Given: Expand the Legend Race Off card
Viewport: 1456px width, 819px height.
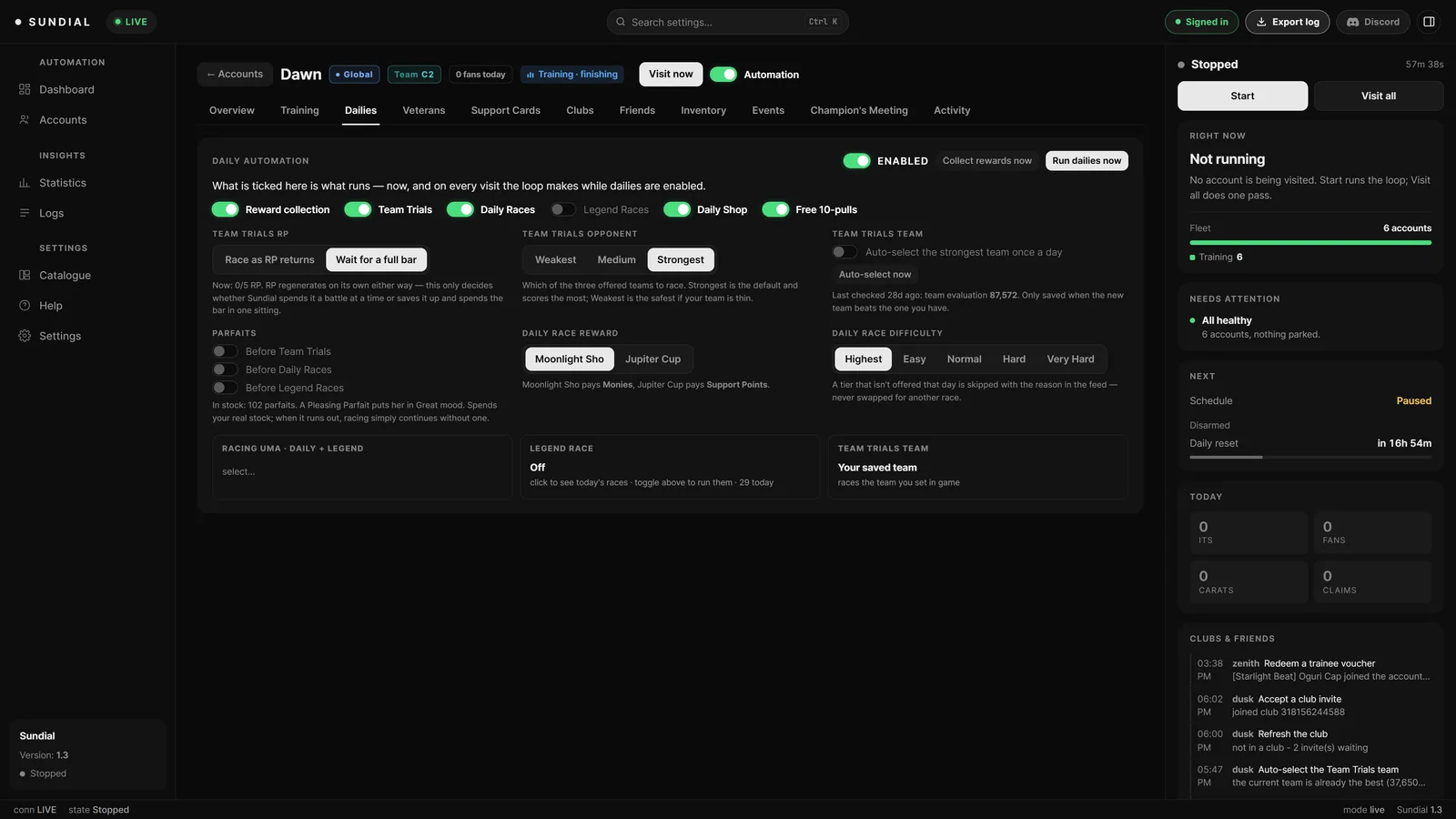Looking at the screenshot, I should 670,467.
